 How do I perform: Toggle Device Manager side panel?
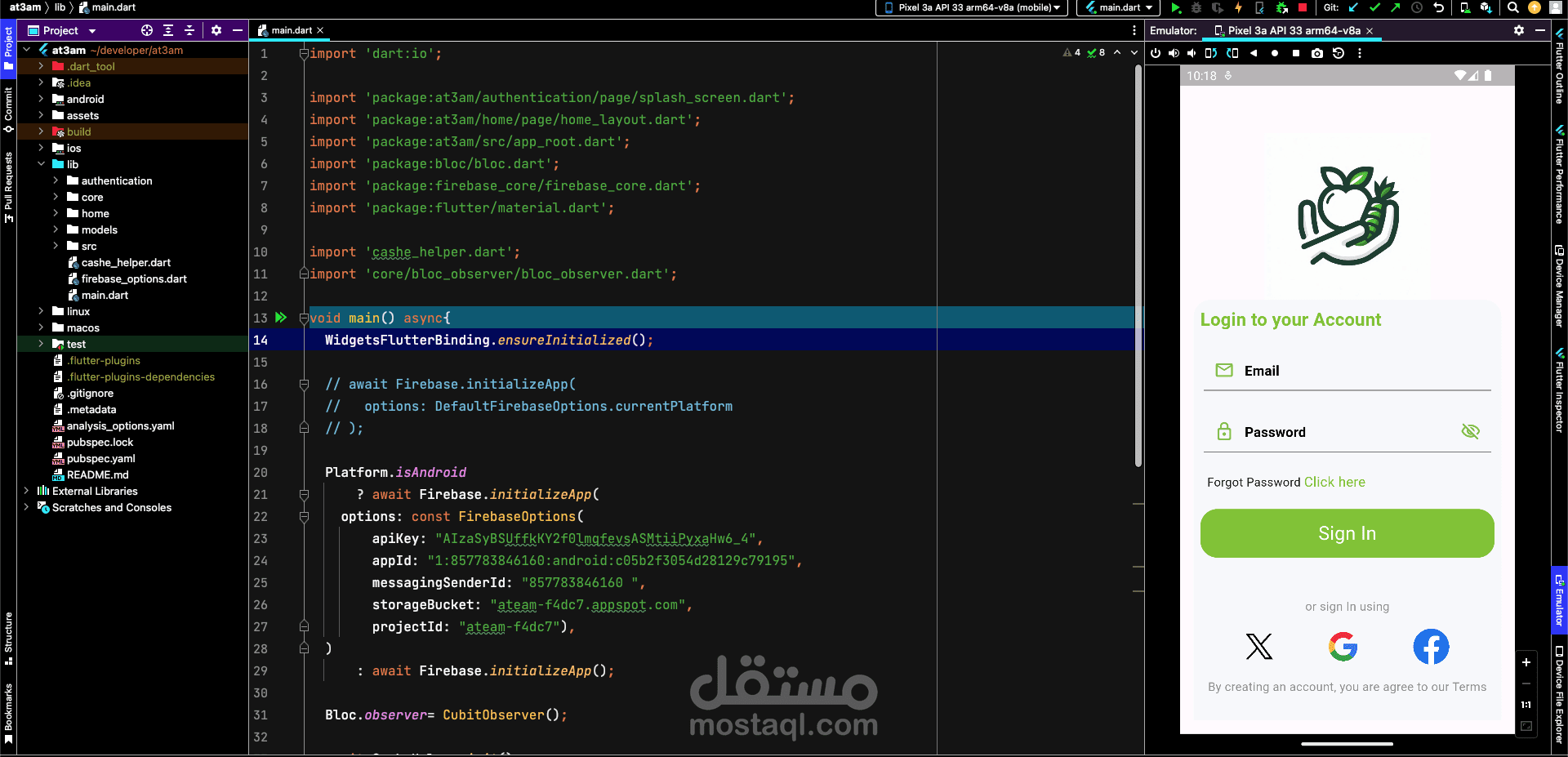click(1560, 286)
